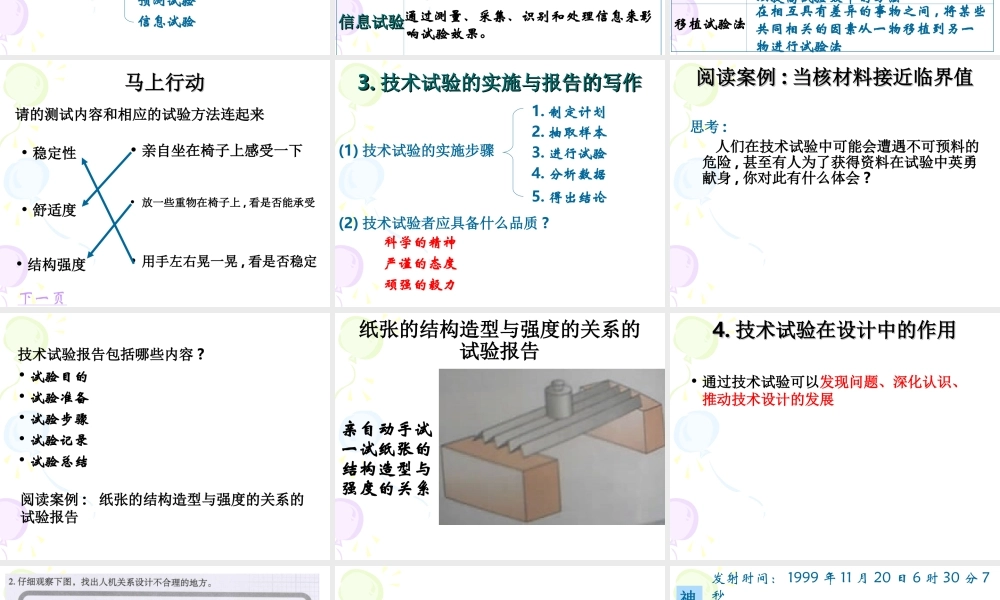Image resolution: width=1000 pixels, height=600 pixels.
Task: Select the title 4. 技术试验在设计中的作用
Action: click(834, 330)
